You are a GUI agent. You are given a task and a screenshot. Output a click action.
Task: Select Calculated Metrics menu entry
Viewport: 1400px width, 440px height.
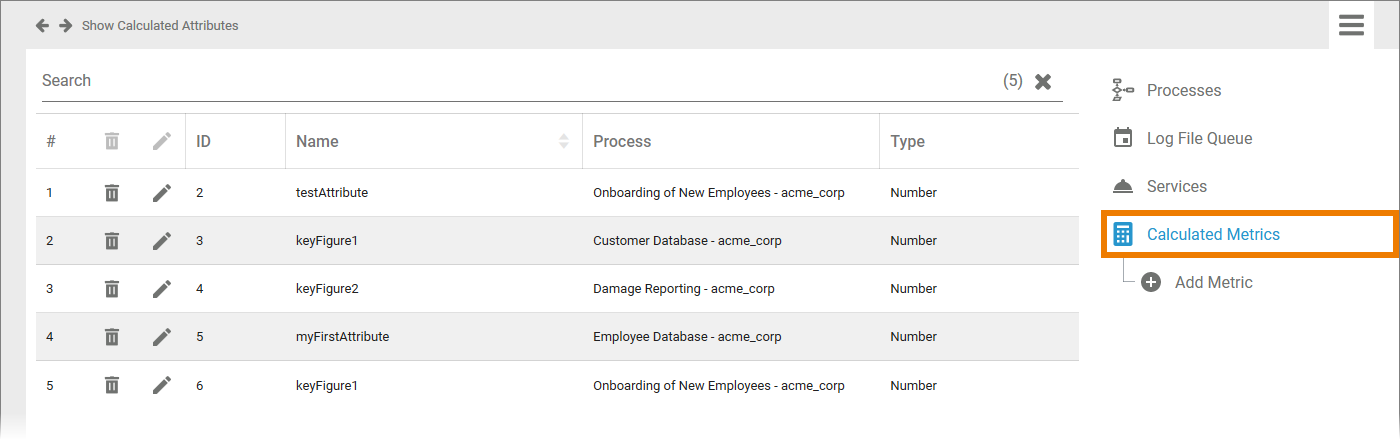1213,235
